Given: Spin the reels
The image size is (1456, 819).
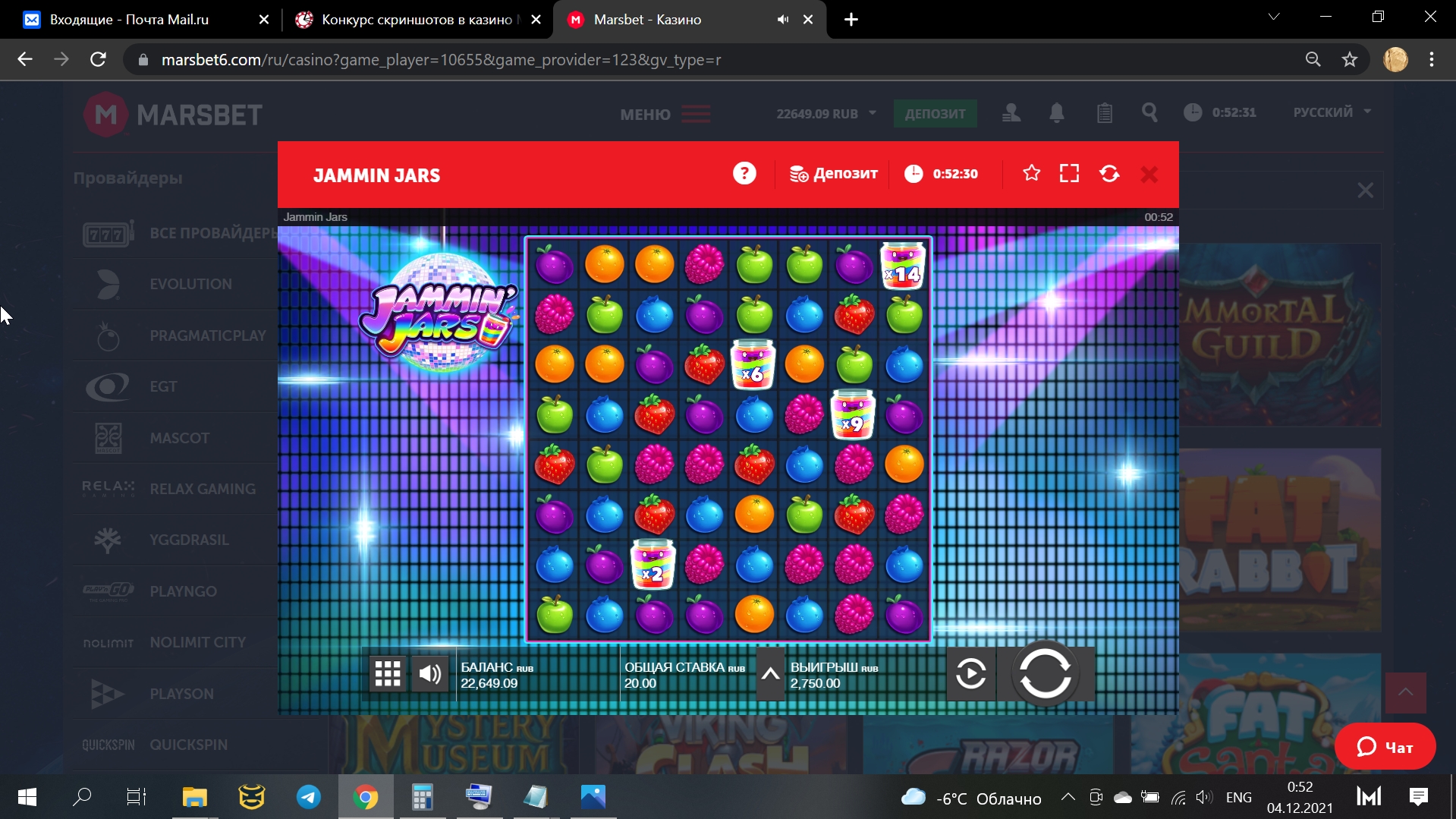Looking at the screenshot, I should pos(1046,673).
